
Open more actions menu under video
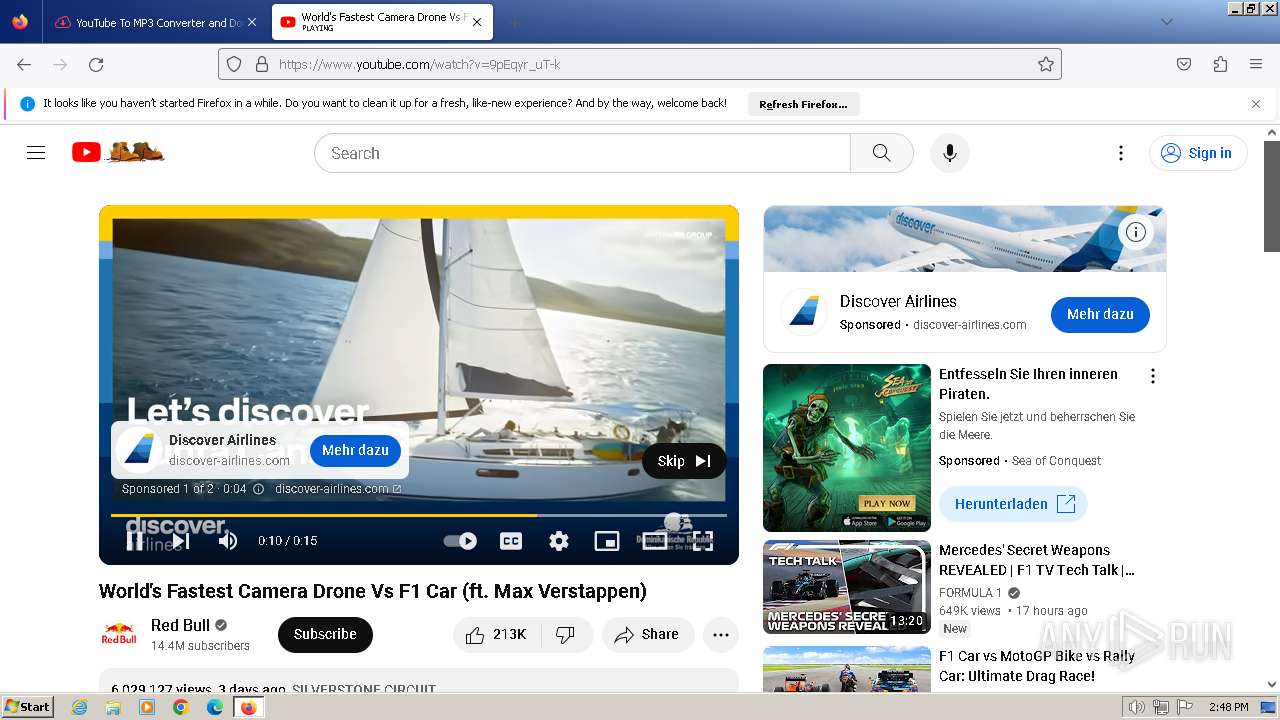(x=721, y=635)
